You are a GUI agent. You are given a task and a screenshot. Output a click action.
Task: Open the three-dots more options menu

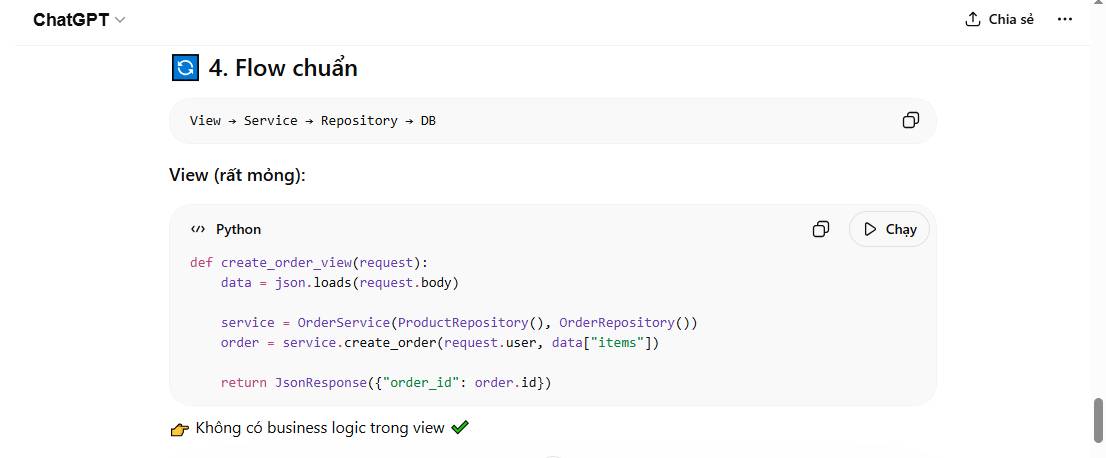click(1064, 19)
